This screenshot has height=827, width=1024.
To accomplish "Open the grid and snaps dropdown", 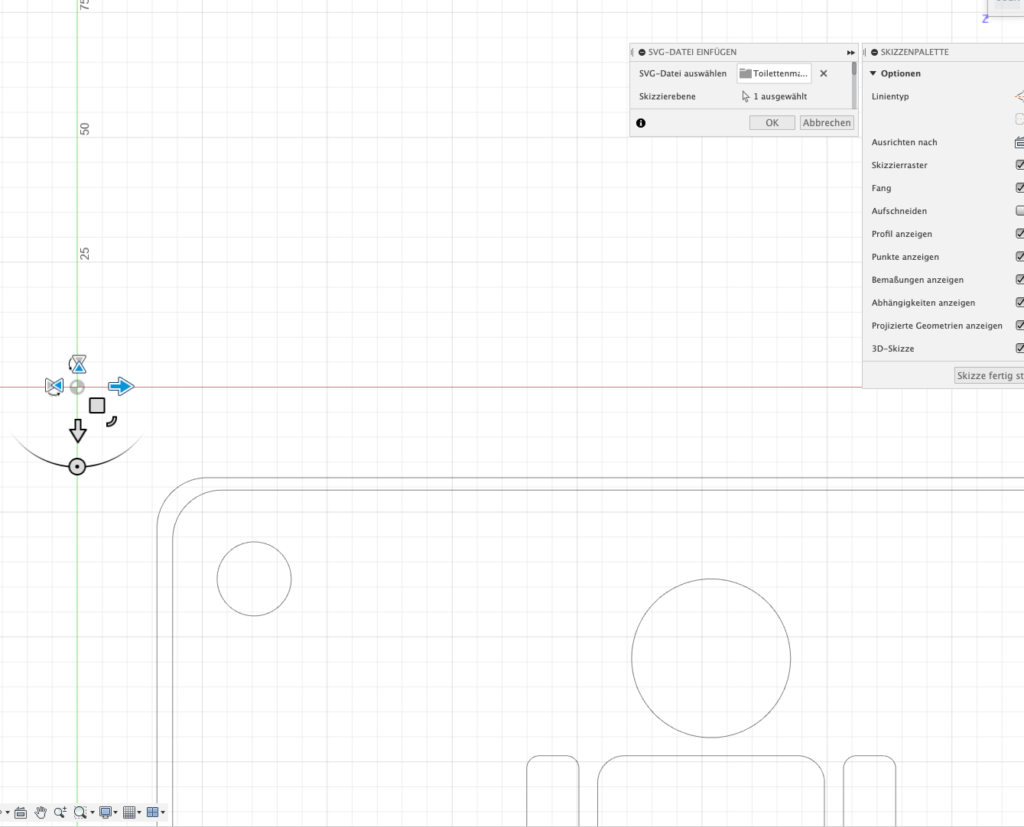I will pos(132,812).
